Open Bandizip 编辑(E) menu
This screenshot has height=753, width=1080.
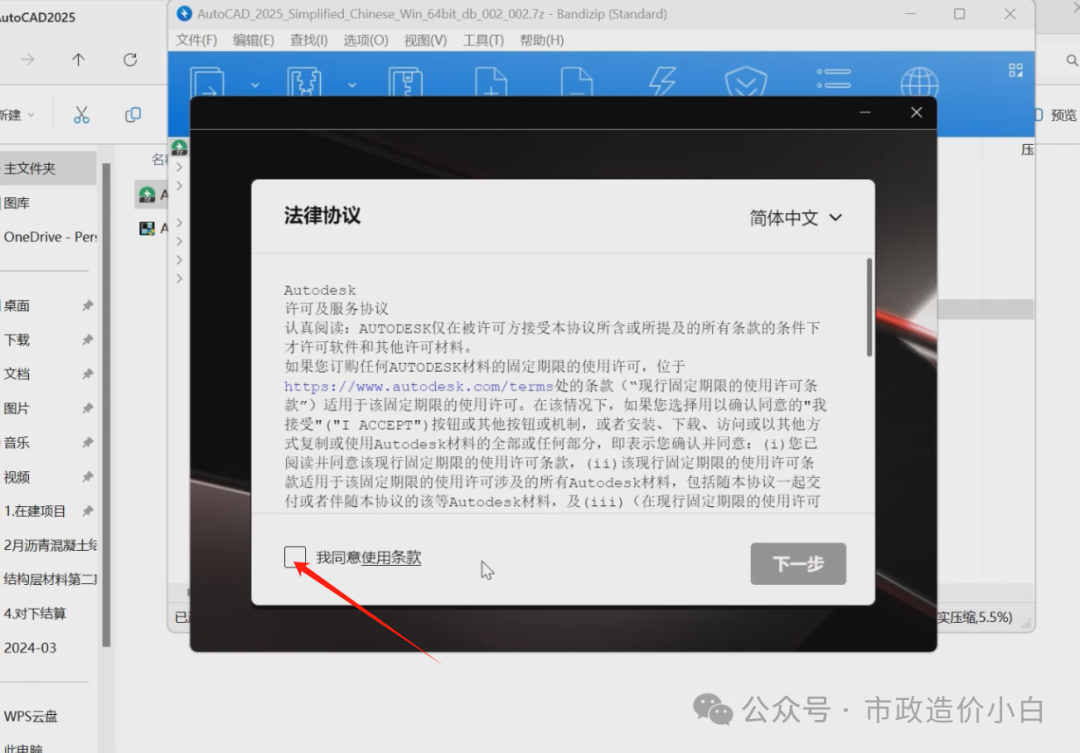point(253,40)
